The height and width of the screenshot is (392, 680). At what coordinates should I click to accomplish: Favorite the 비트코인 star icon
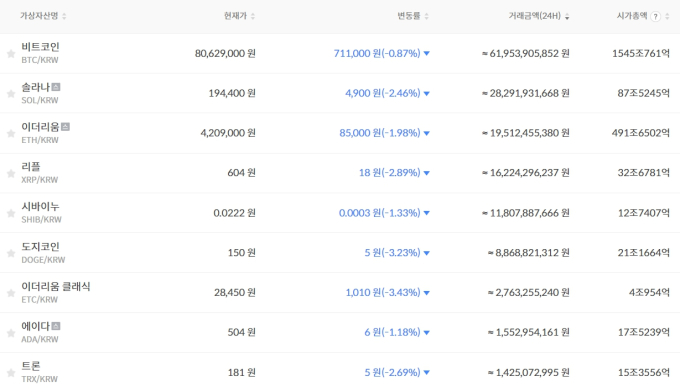[11, 54]
